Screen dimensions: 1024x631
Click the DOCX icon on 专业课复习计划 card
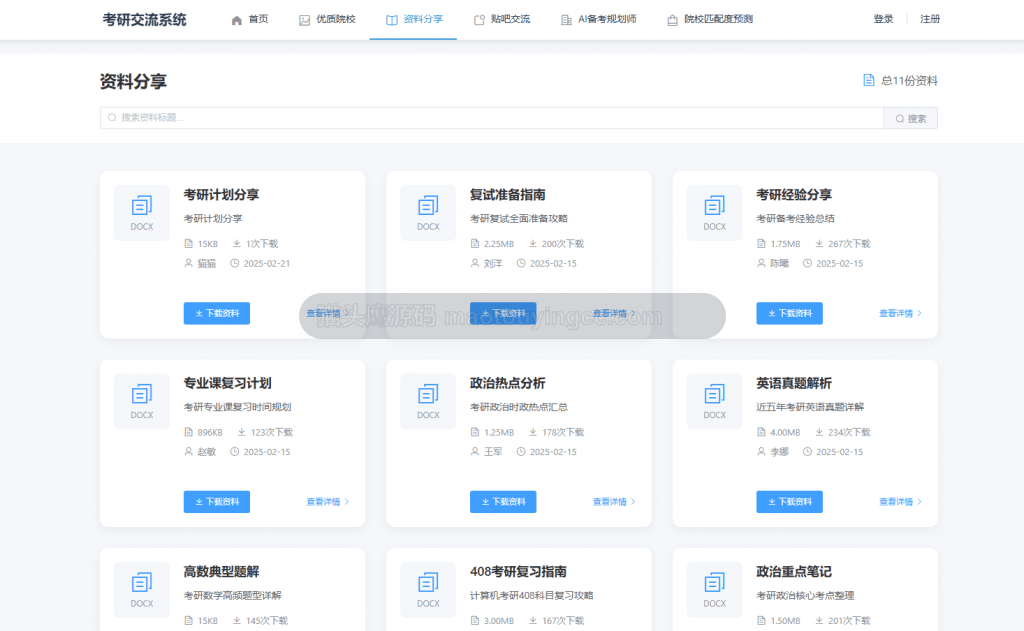[142, 401]
